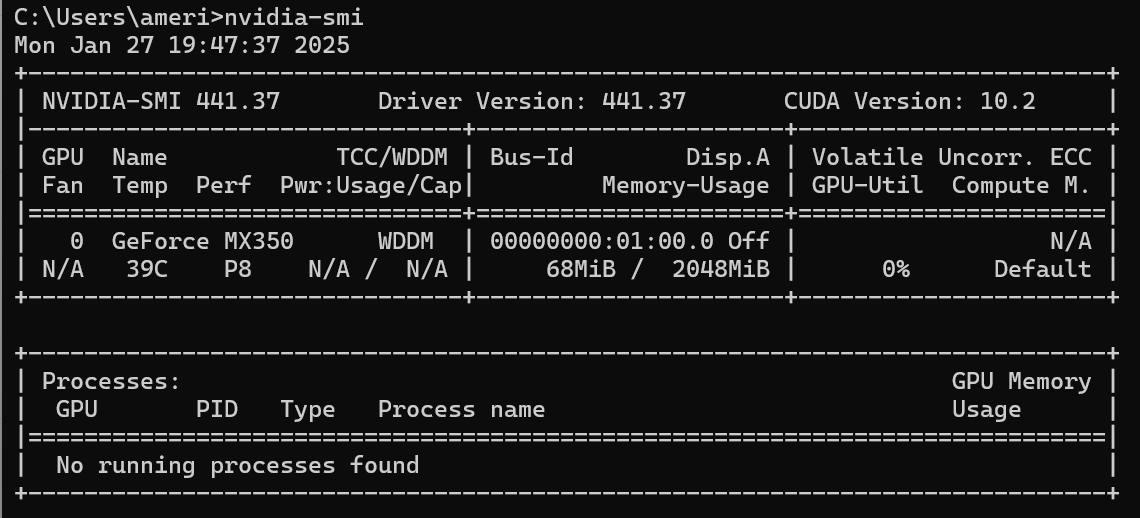
Task: Click the GPU Memory column header
Action: (x=1021, y=381)
